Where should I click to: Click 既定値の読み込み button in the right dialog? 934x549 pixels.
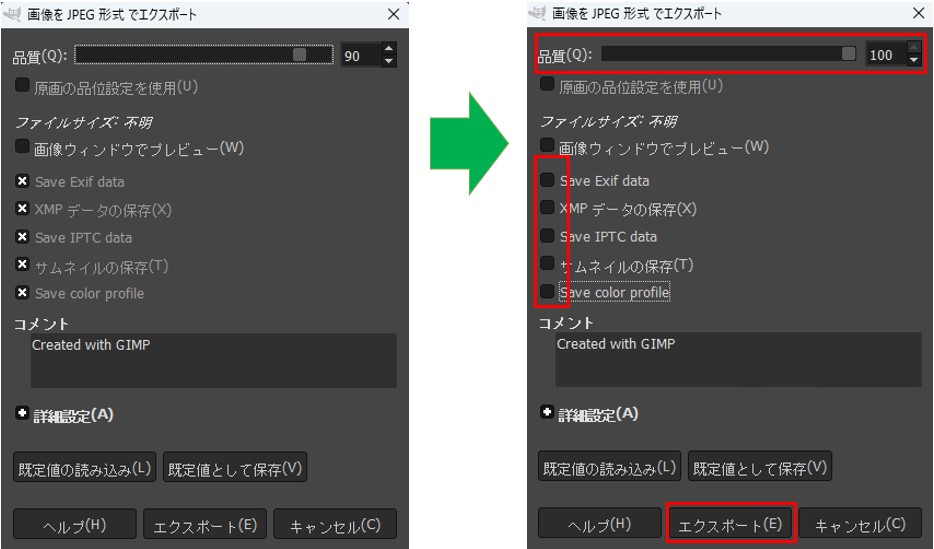(609, 467)
